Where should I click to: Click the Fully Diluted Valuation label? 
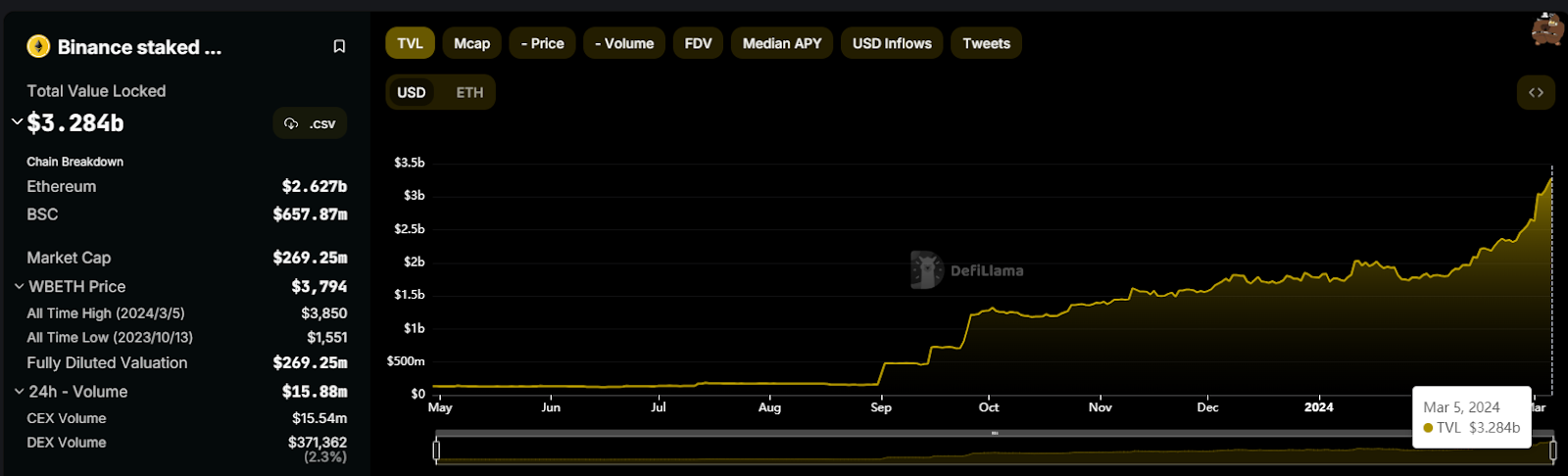pos(107,362)
